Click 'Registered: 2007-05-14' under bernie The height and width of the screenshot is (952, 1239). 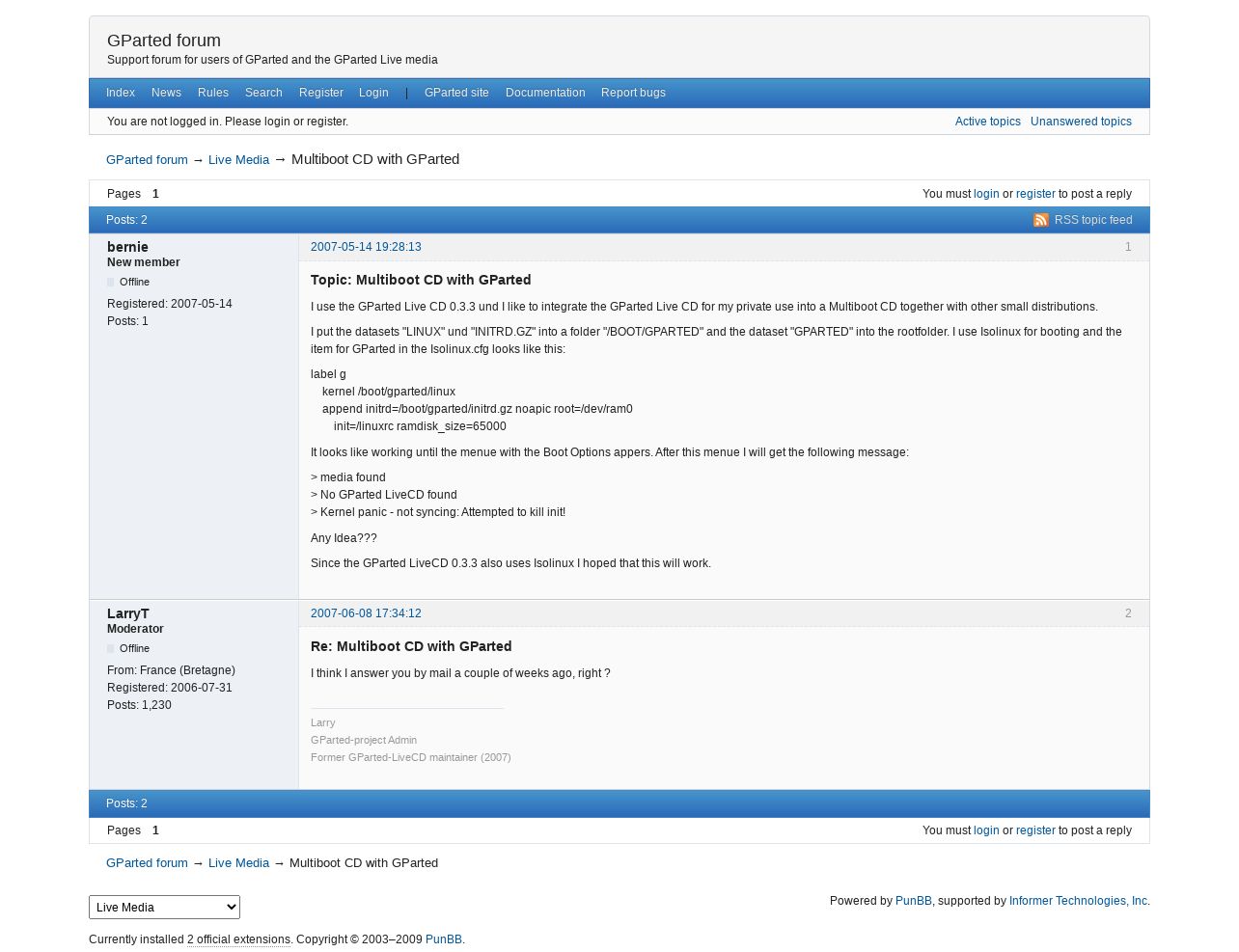(170, 304)
